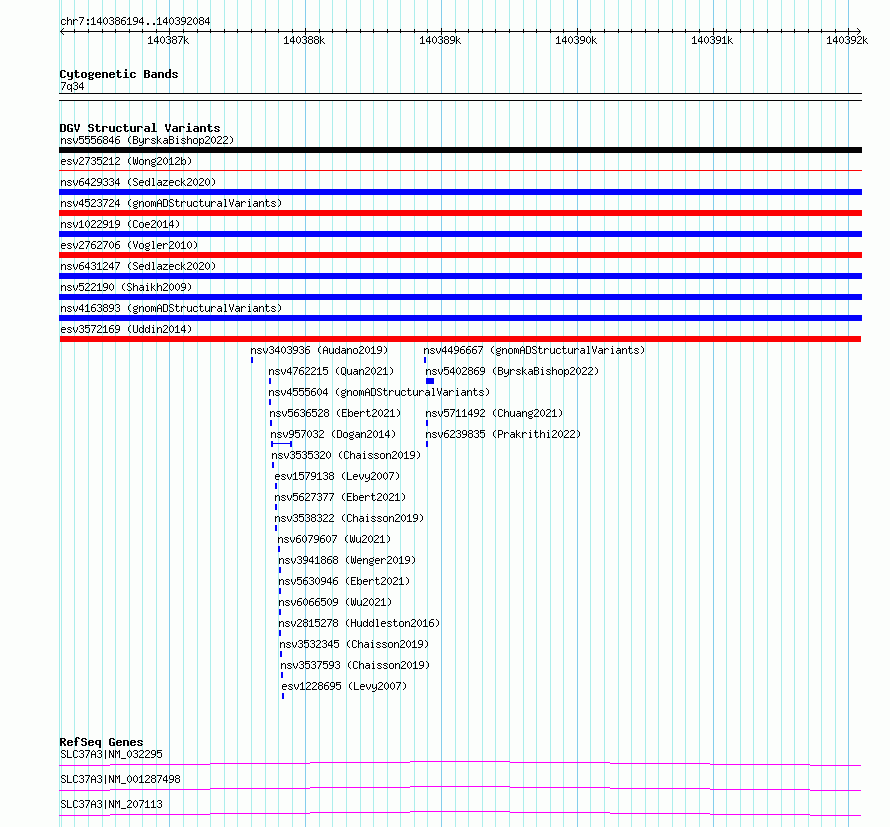Click the nsv5711492 (Chuang2021) label
This screenshot has height=827, width=890.
click(x=494, y=413)
